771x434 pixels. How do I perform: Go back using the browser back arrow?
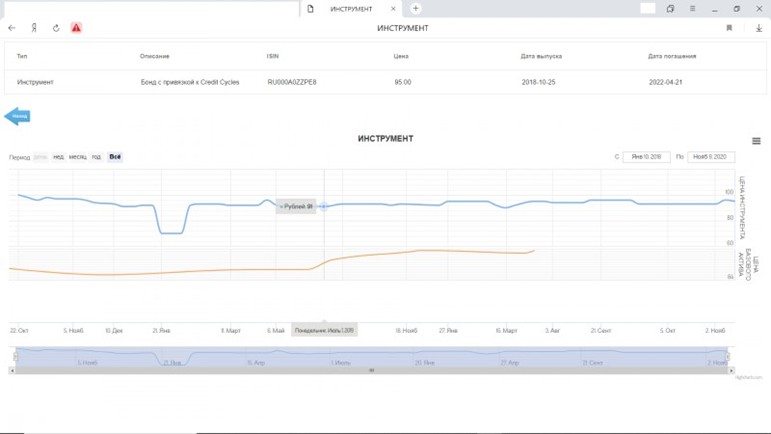click(12, 28)
